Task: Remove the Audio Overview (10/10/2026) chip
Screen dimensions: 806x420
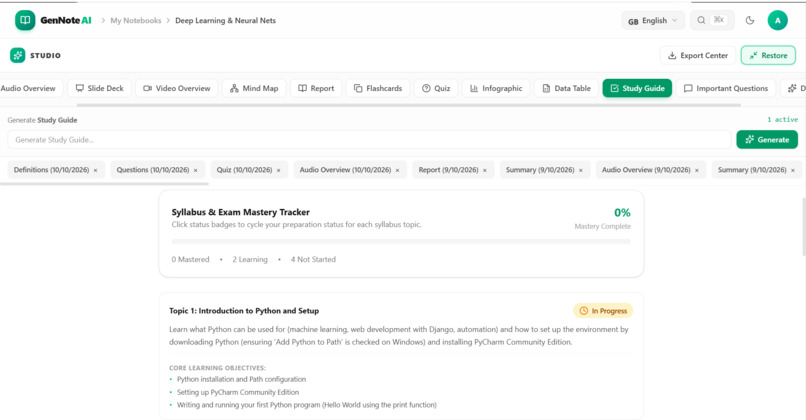Action: coord(397,170)
